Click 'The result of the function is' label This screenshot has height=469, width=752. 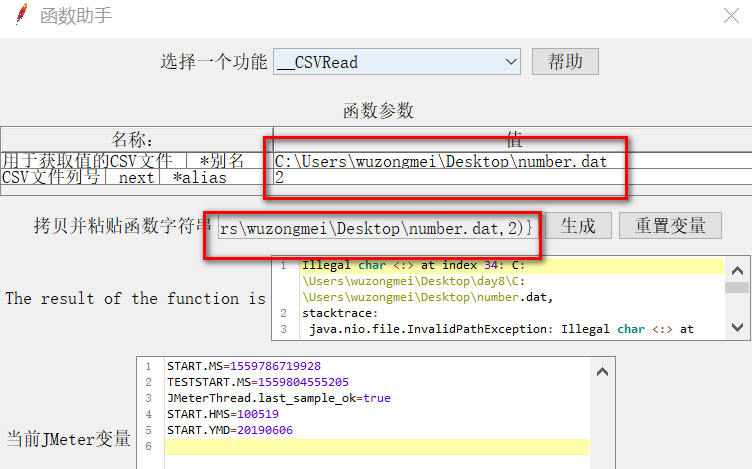[135, 298]
